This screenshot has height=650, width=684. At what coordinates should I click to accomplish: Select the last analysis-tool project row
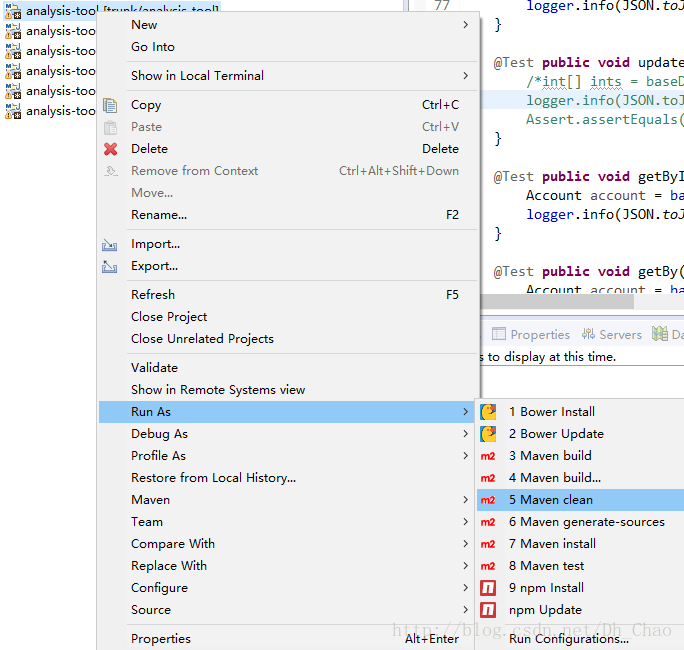tap(49, 111)
